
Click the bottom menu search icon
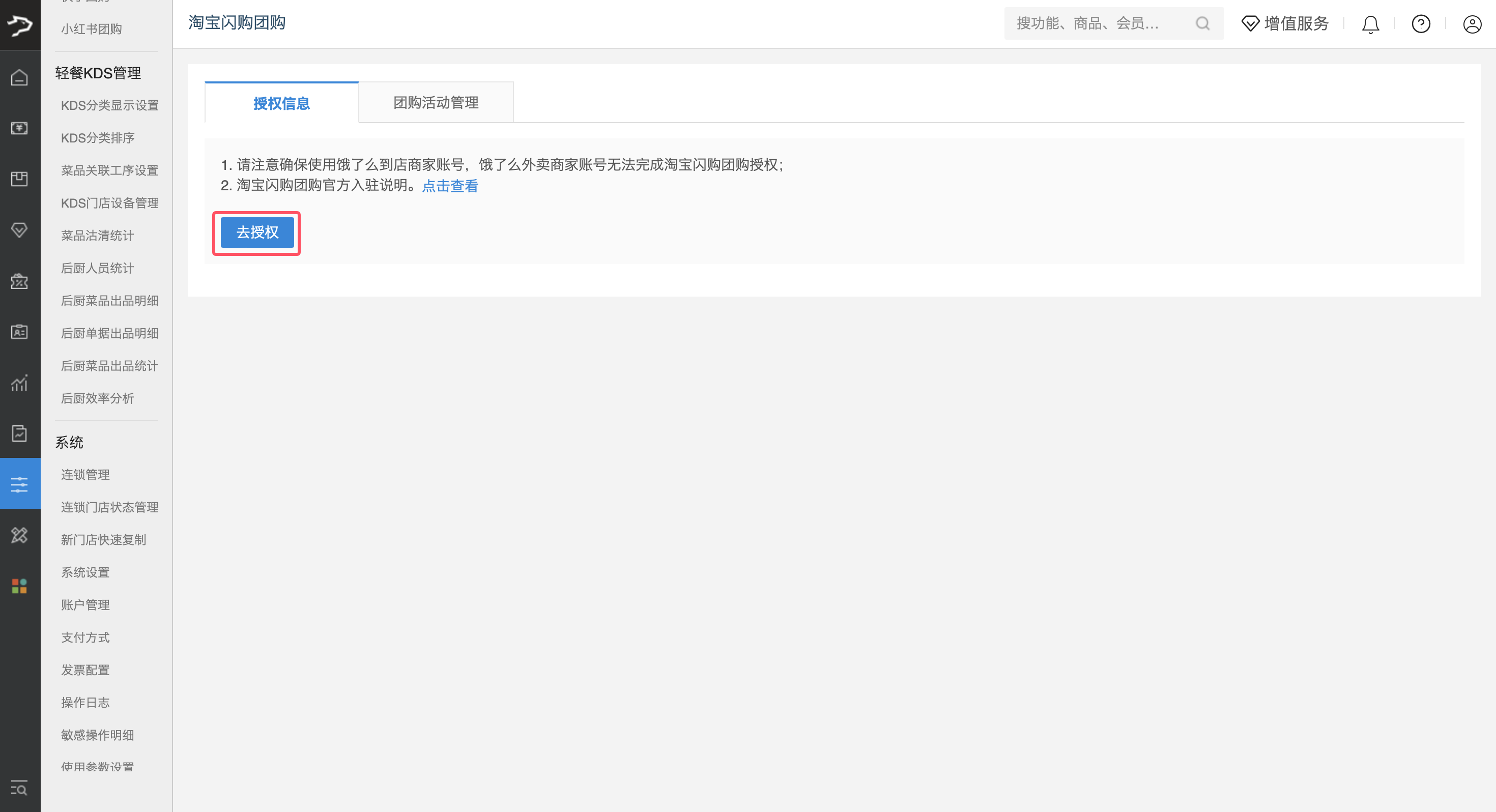[20, 789]
